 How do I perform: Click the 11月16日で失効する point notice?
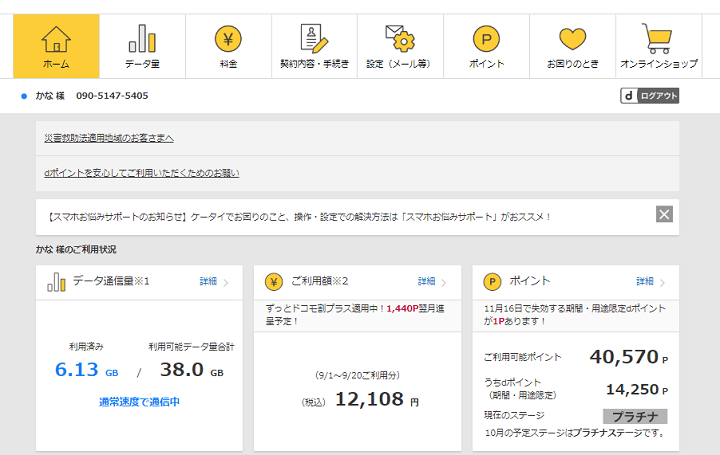tap(574, 315)
